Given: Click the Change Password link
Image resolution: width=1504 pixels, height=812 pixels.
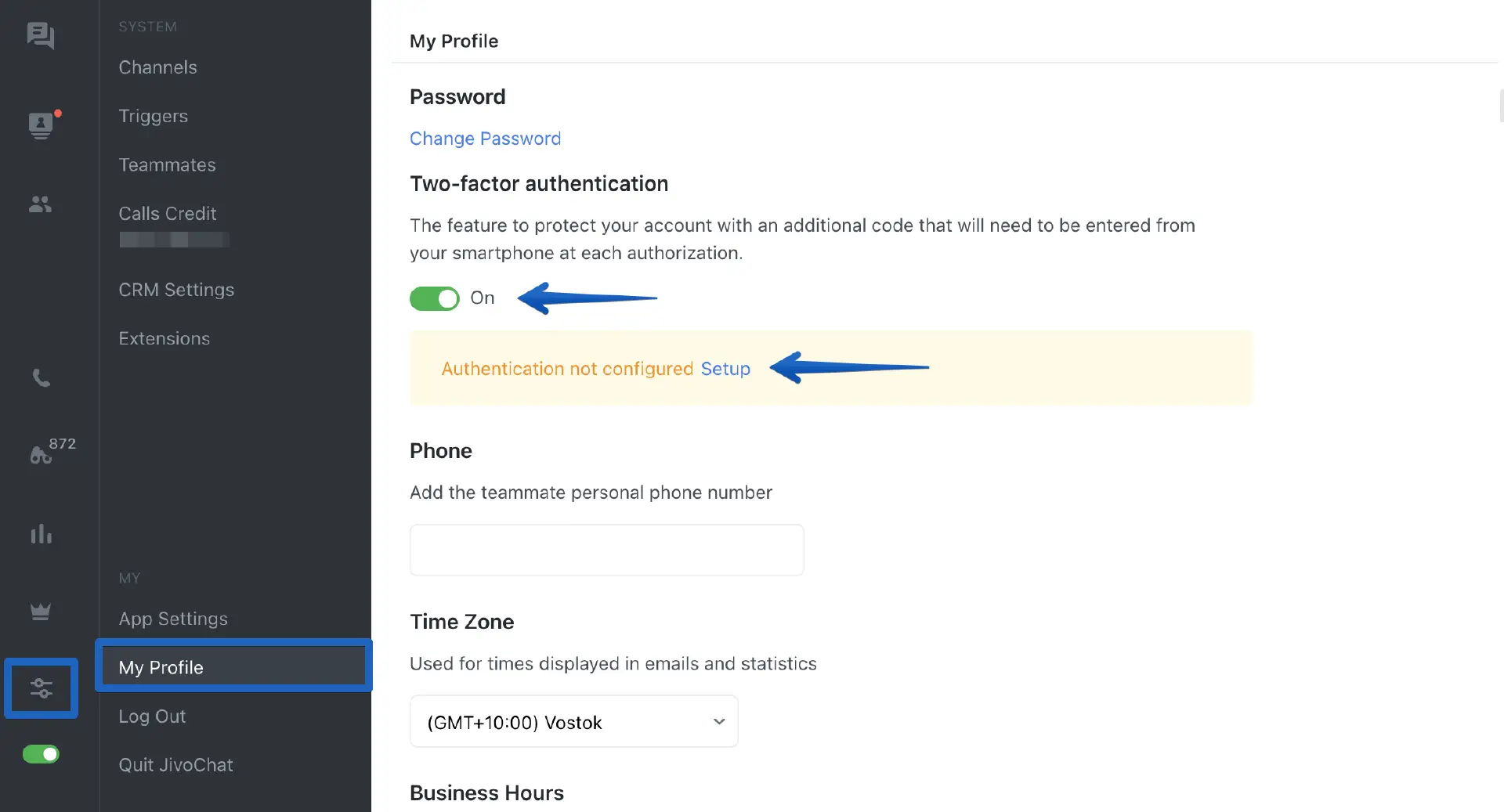Looking at the screenshot, I should [x=485, y=139].
